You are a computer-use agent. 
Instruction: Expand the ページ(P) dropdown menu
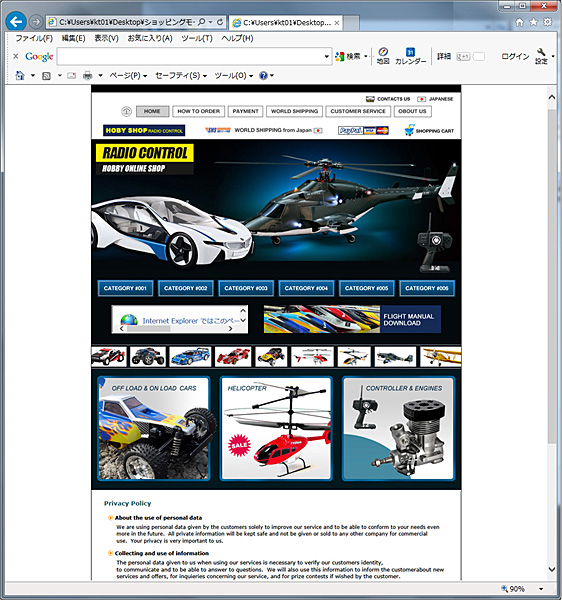coord(128,75)
